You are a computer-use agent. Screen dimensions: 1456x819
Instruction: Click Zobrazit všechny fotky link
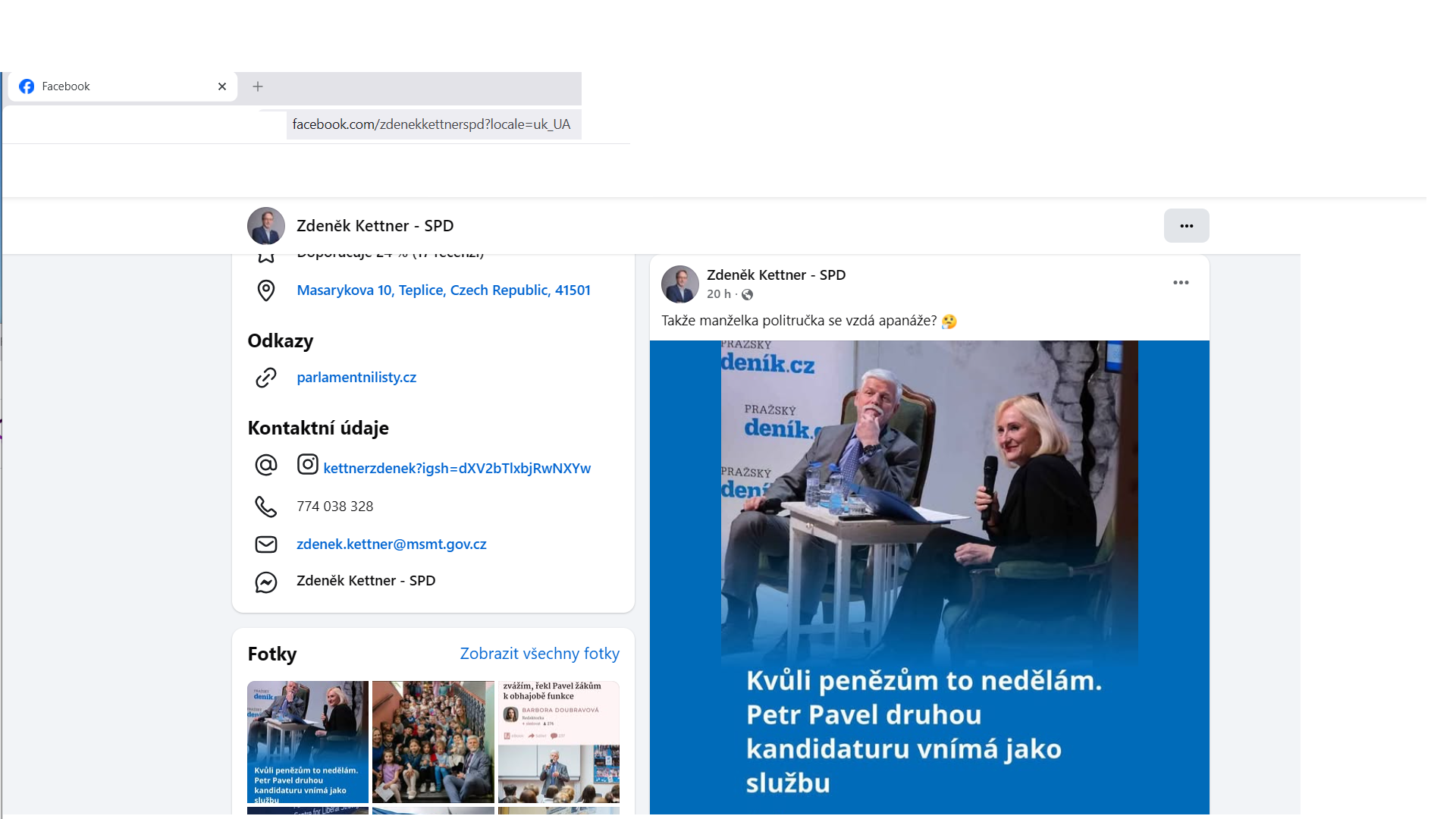[x=539, y=654]
